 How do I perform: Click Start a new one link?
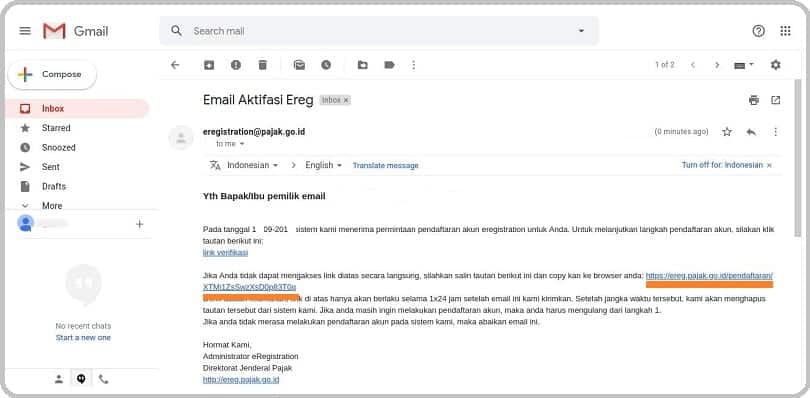point(83,338)
